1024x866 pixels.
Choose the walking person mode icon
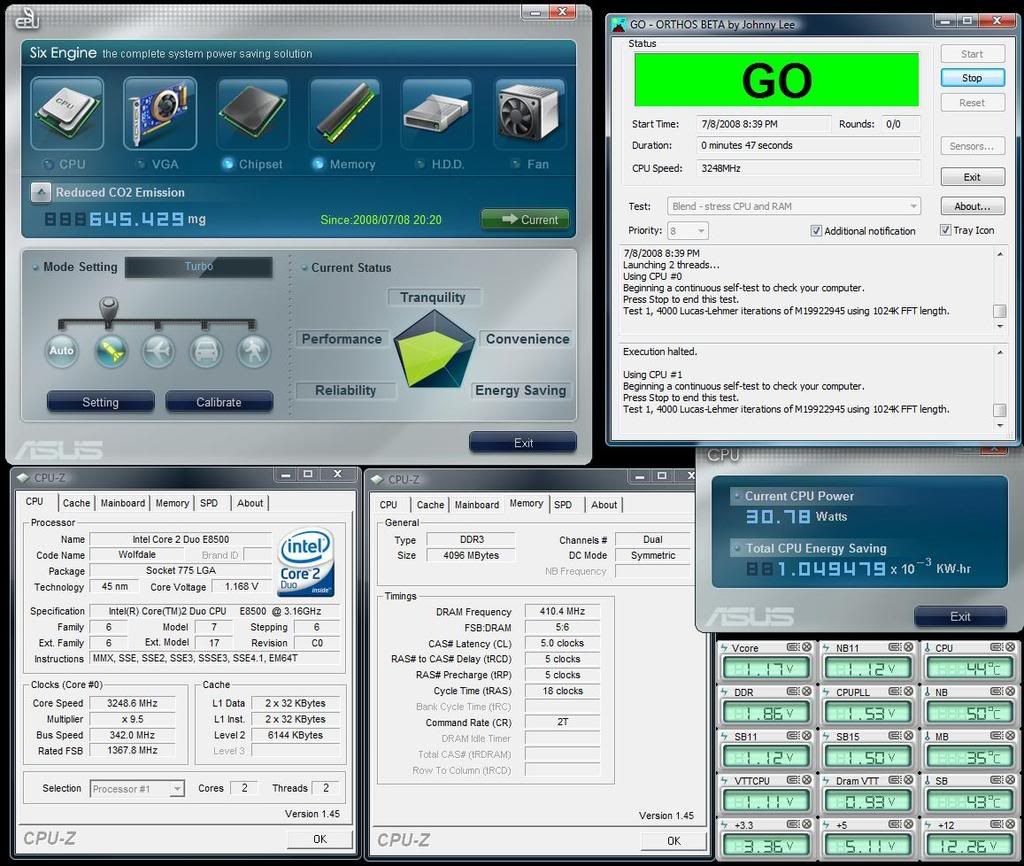[254, 351]
